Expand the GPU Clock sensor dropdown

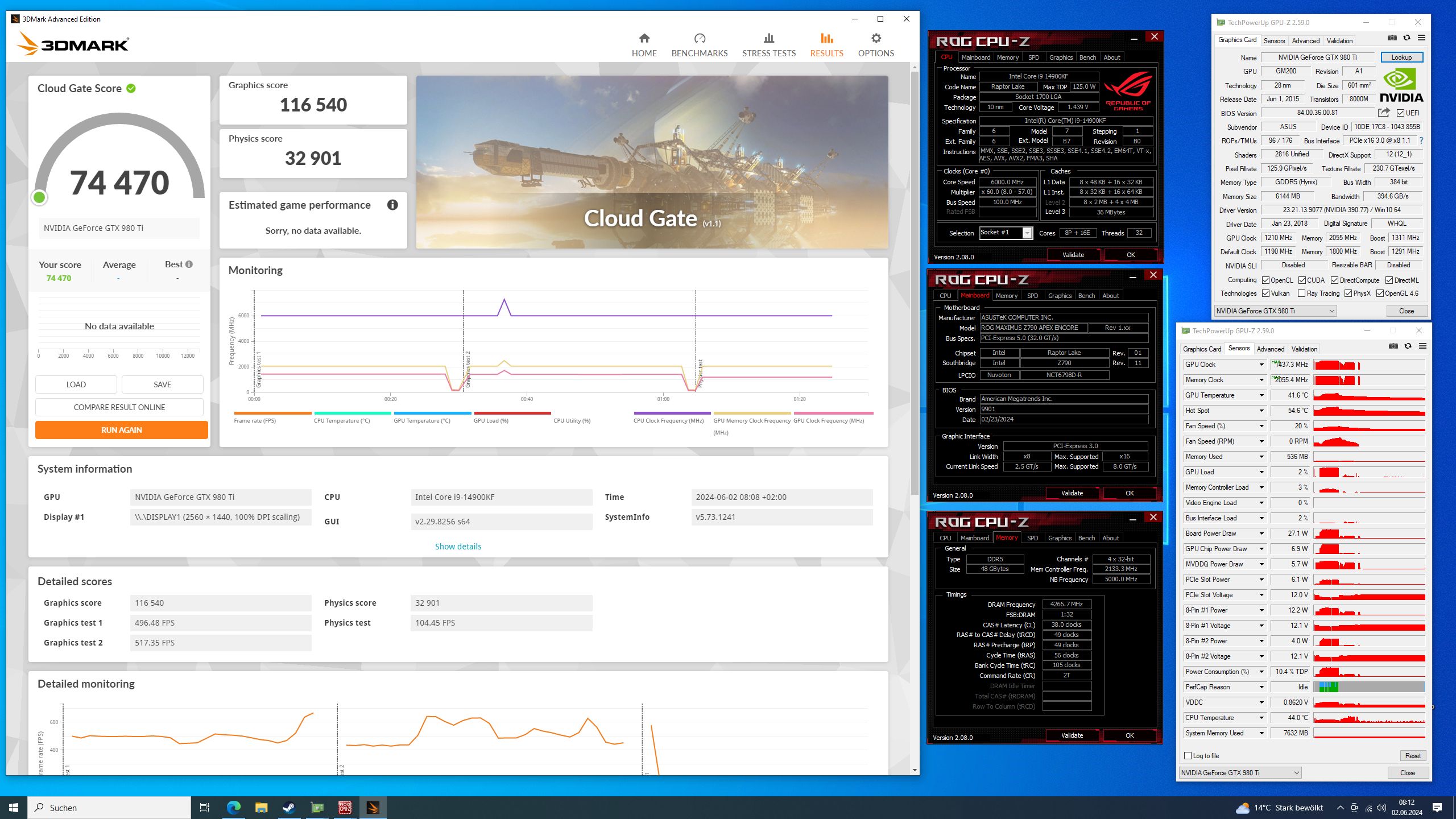(1261, 365)
